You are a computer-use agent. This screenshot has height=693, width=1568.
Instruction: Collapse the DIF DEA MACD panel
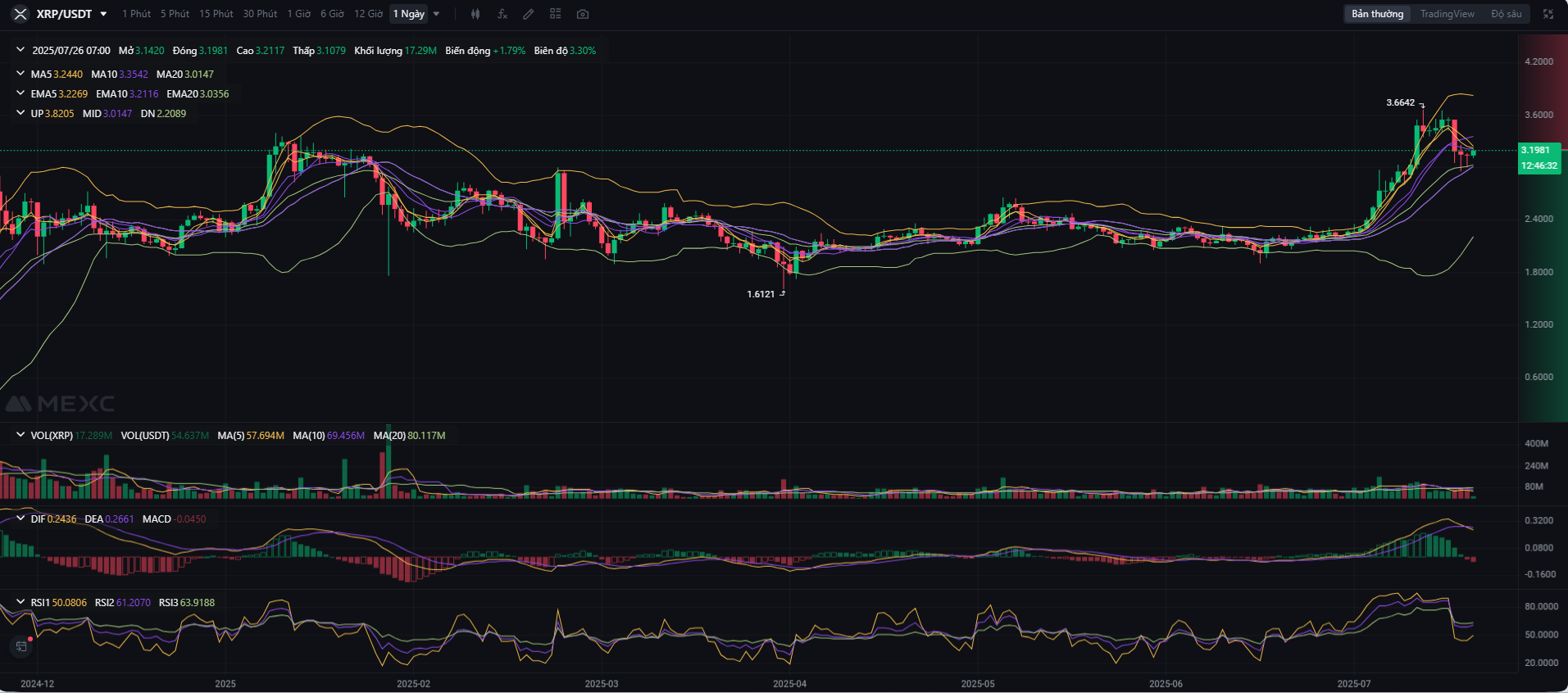point(20,519)
